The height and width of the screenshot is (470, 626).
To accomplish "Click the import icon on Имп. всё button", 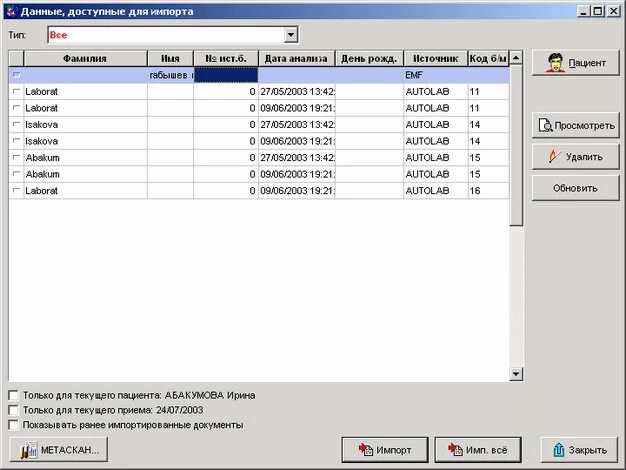I will (455, 450).
